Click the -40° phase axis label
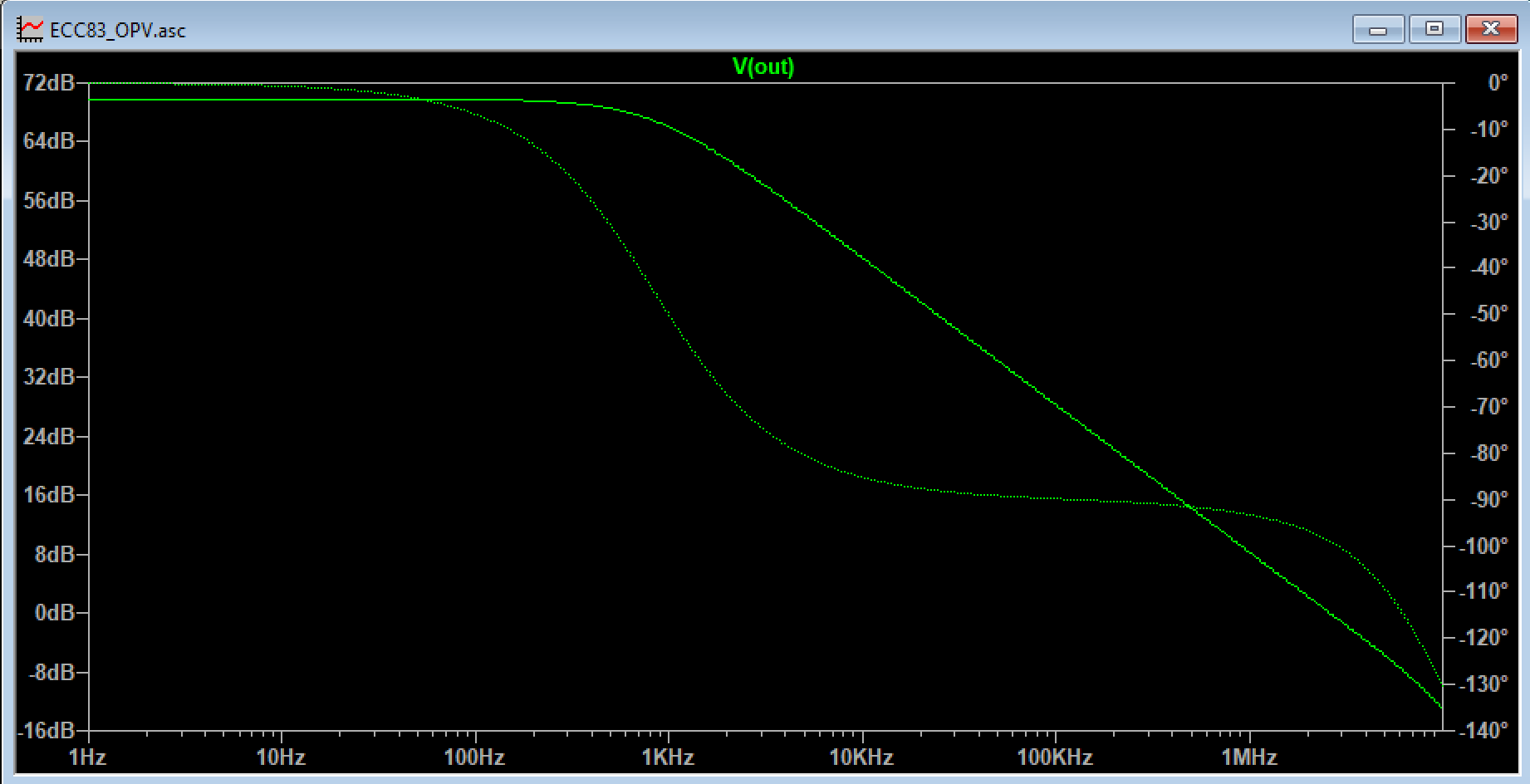Viewport: 1530px width, 784px height. 1488,267
